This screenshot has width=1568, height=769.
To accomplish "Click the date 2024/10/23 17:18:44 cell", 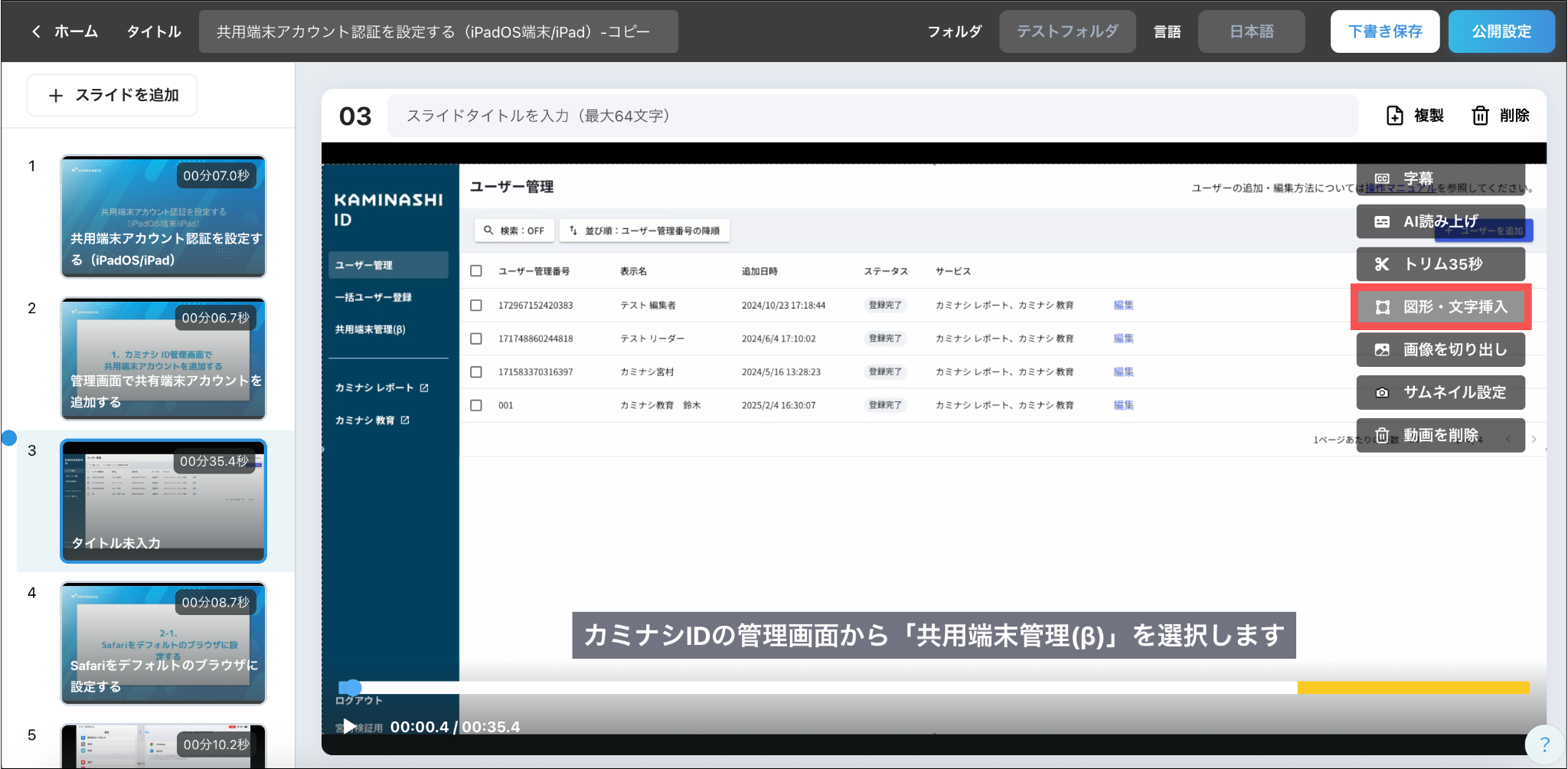I will tap(783, 306).
